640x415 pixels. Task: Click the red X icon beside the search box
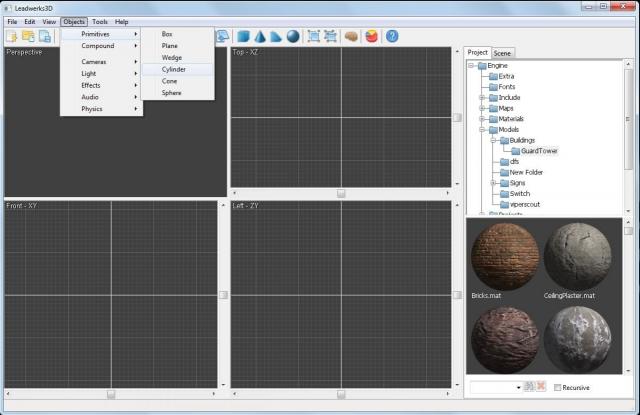coord(543,386)
